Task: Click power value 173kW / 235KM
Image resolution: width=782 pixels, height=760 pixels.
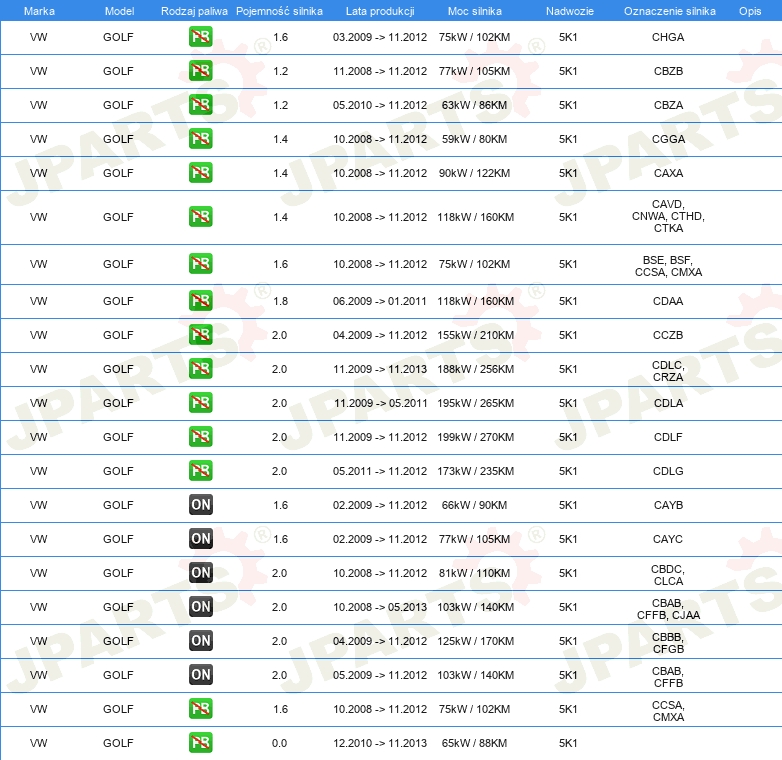Action: [x=475, y=470]
